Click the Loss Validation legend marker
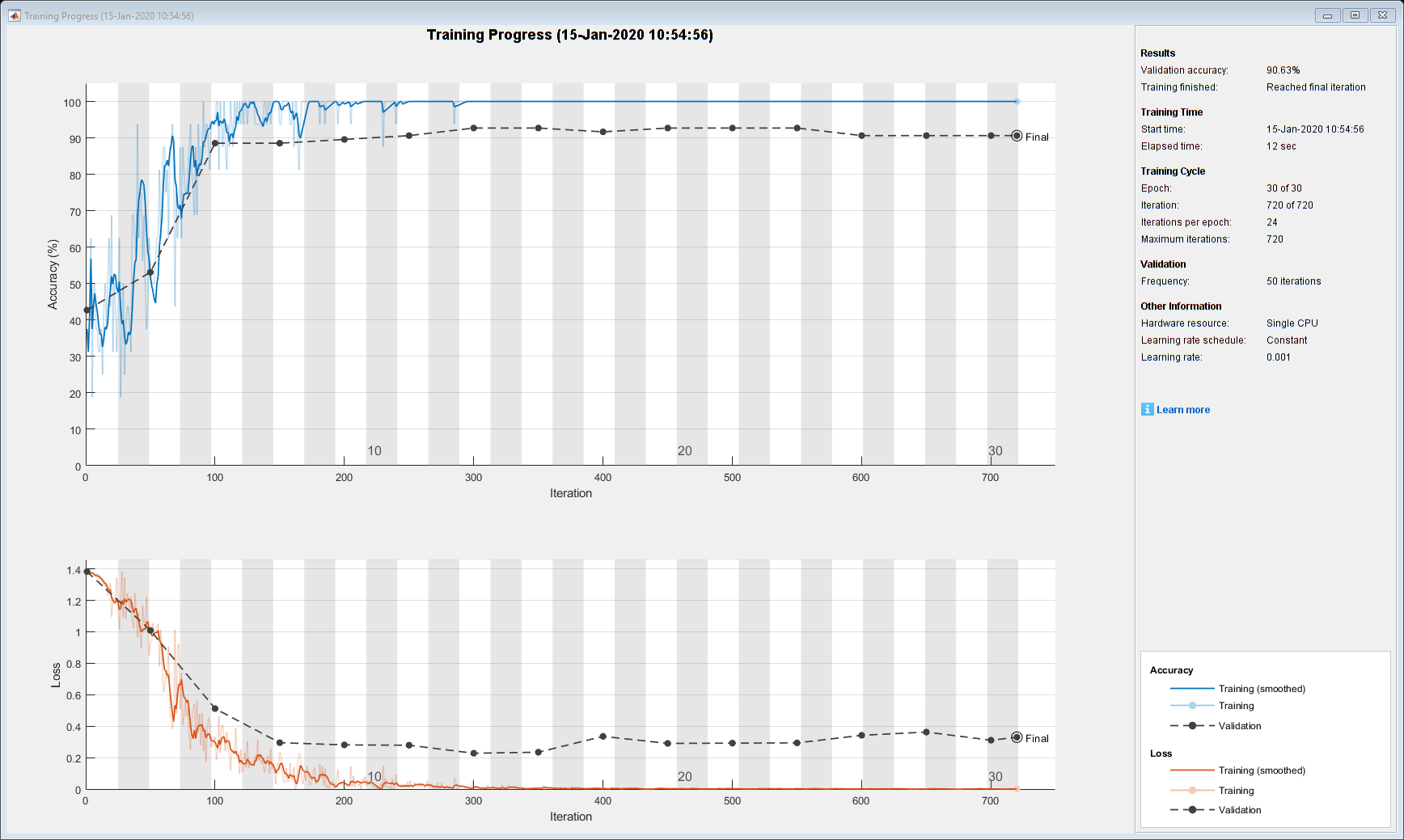 coord(1192,809)
